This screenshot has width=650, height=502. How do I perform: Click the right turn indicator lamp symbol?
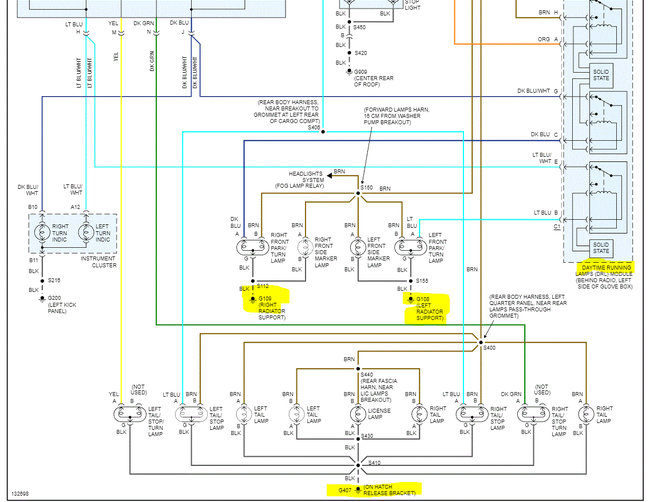point(42,232)
